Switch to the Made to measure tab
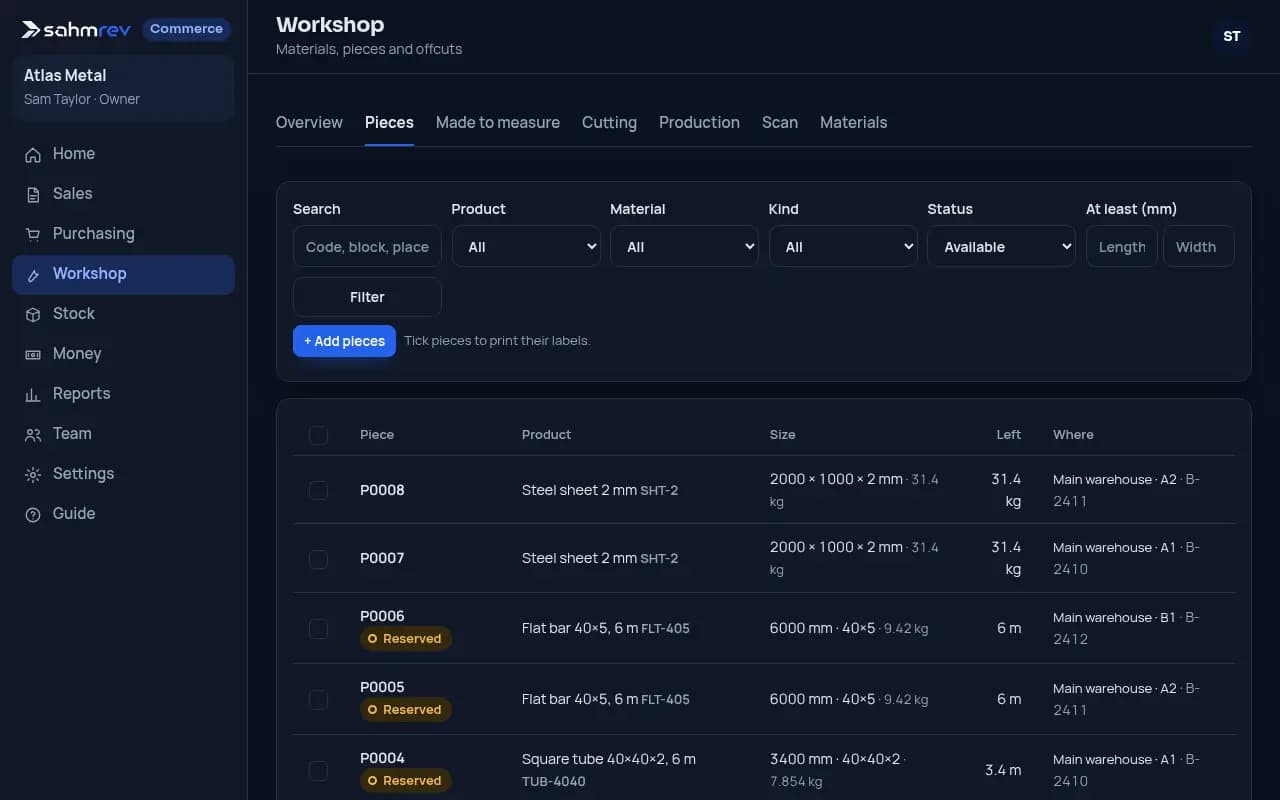 pyautogui.click(x=498, y=122)
